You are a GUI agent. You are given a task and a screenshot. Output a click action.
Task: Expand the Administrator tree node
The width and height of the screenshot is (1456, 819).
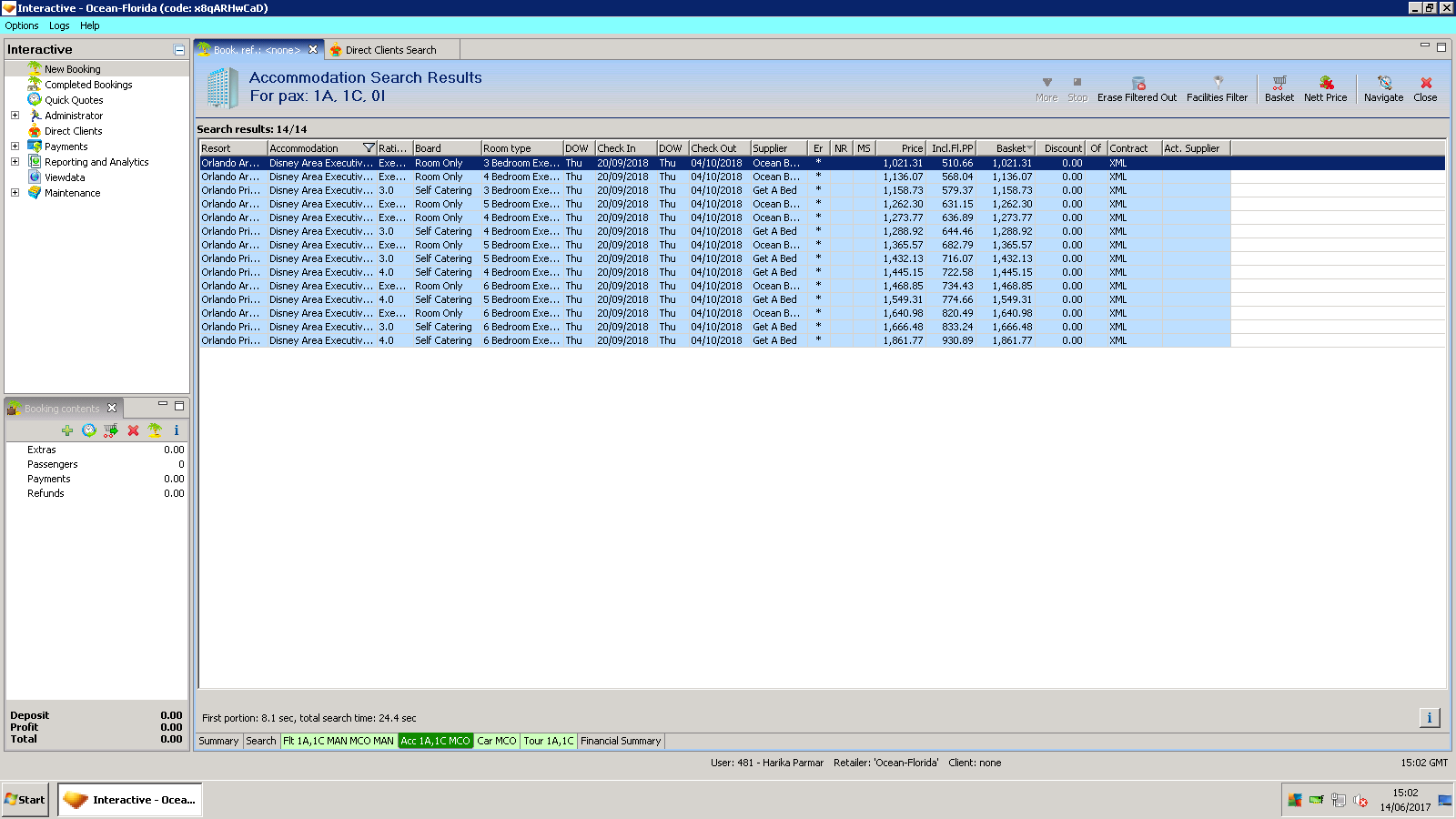(x=15, y=116)
